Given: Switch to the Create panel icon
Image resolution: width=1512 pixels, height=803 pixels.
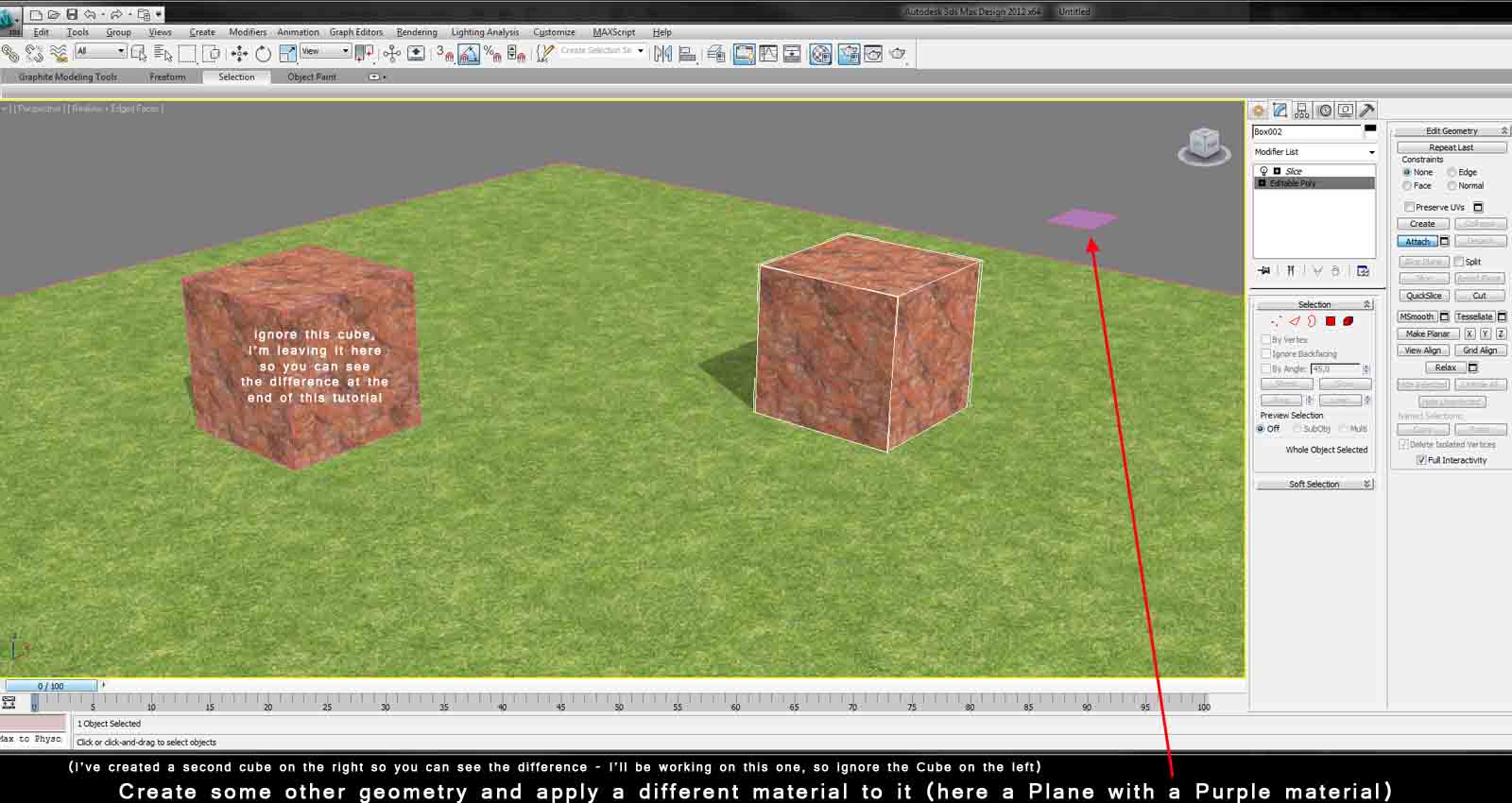Looking at the screenshot, I should 1259,111.
